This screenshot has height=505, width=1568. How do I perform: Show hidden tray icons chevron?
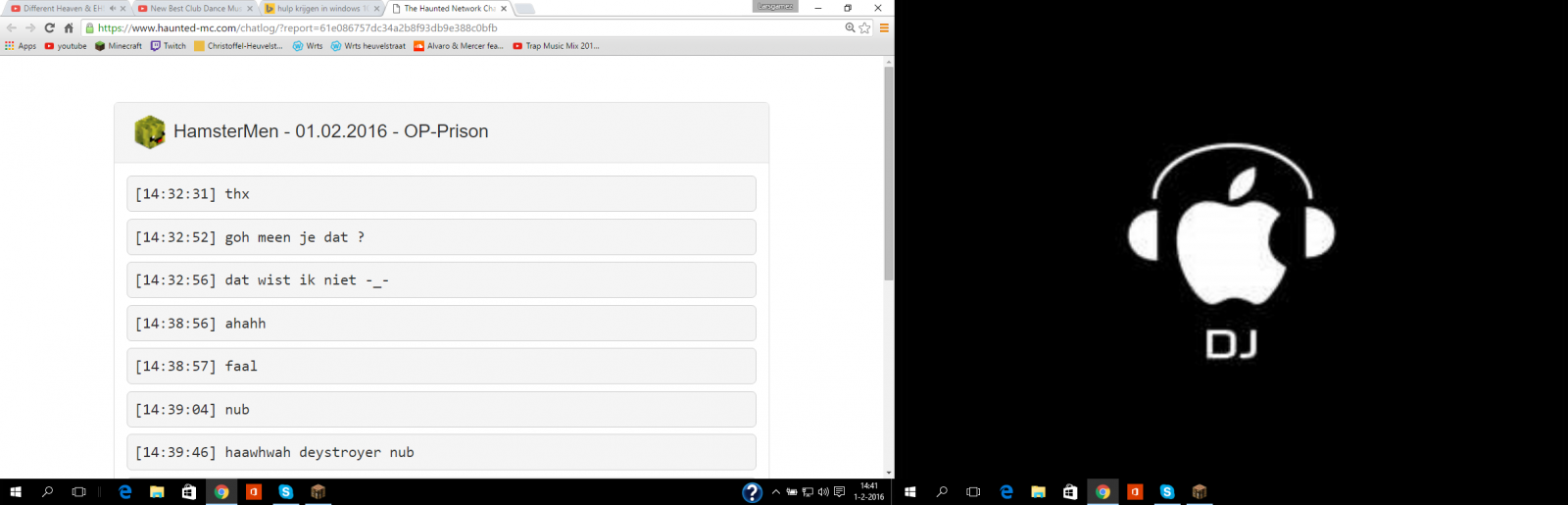coord(776,492)
